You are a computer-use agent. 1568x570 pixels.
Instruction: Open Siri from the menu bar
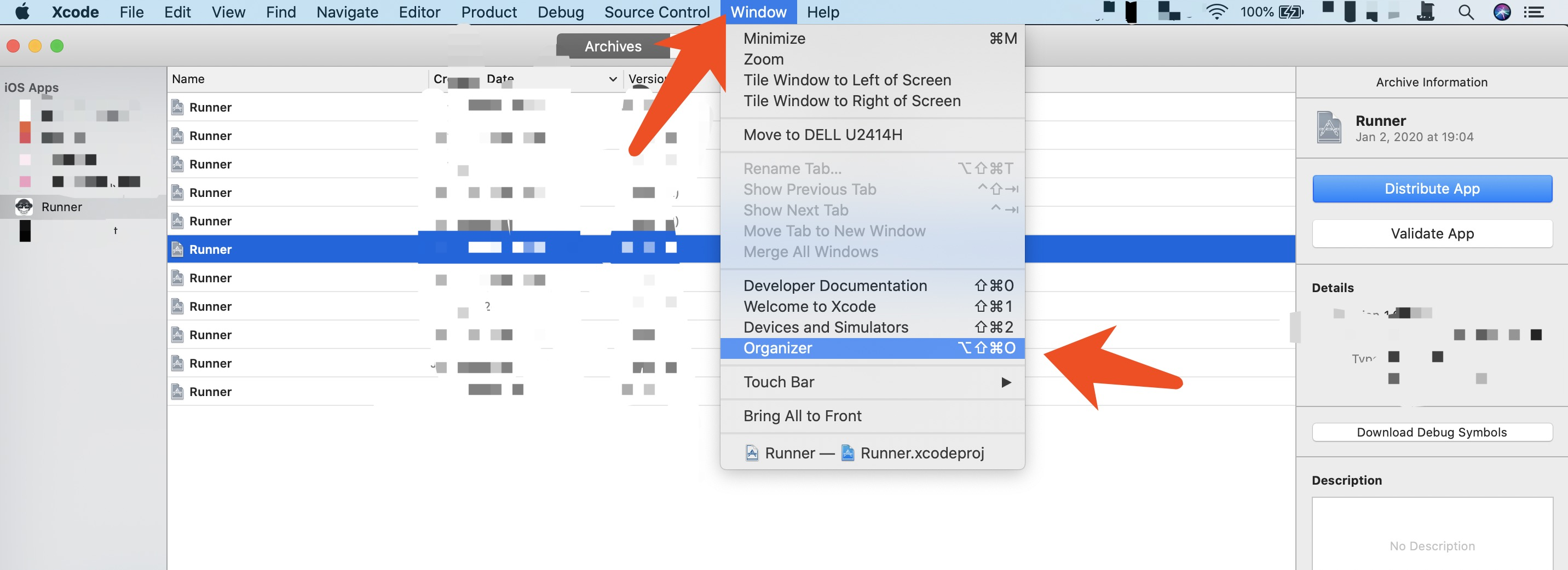1502,12
